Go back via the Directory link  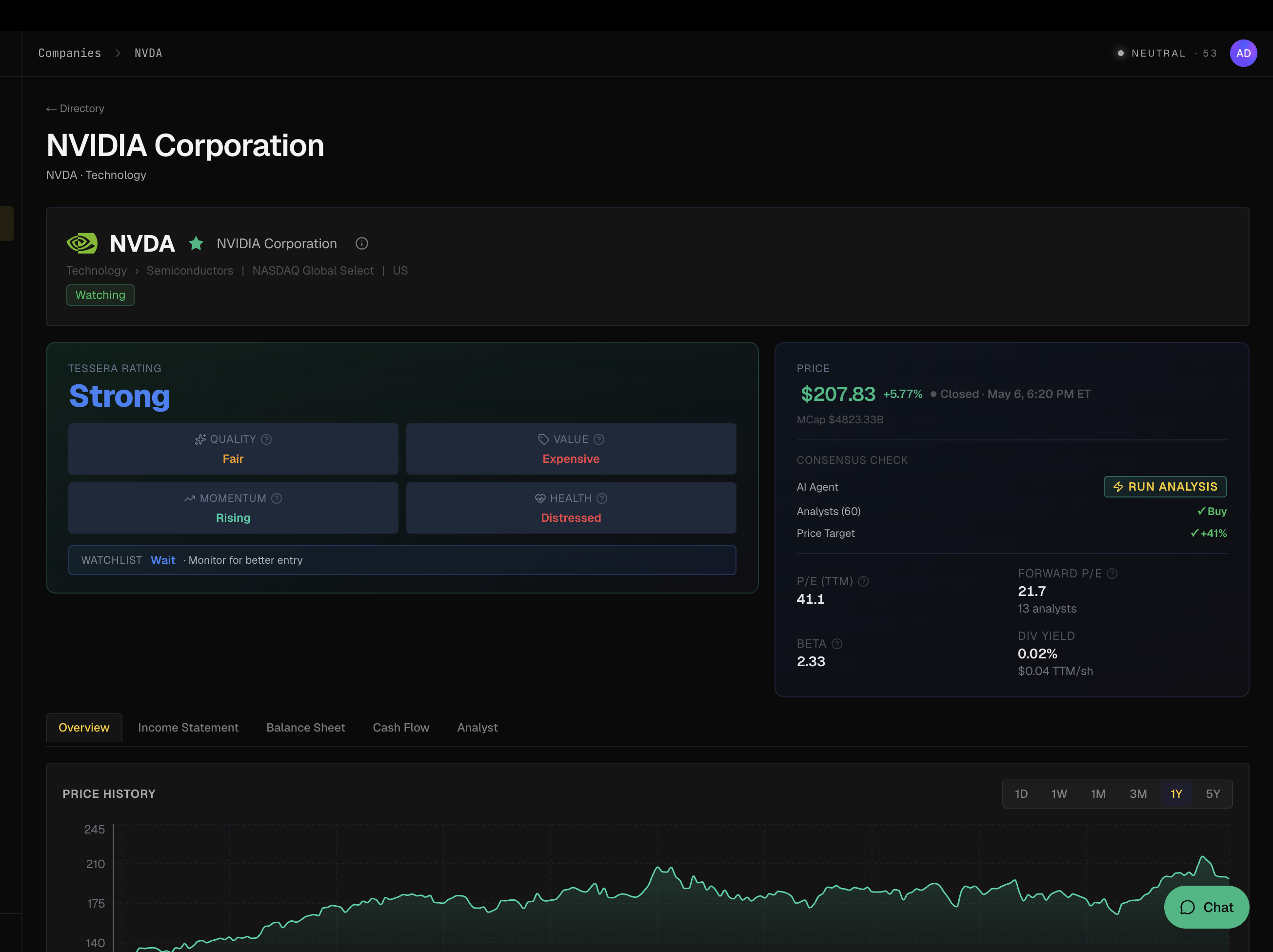(75, 109)
